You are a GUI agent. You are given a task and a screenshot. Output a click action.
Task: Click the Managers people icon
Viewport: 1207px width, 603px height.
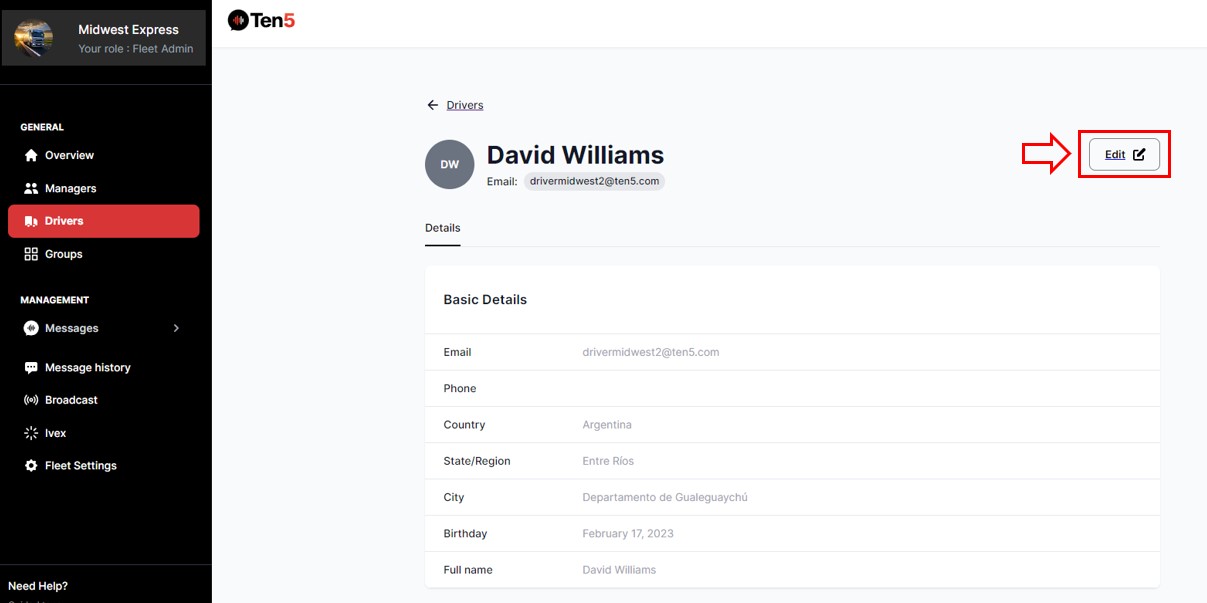tap(31, 188)
